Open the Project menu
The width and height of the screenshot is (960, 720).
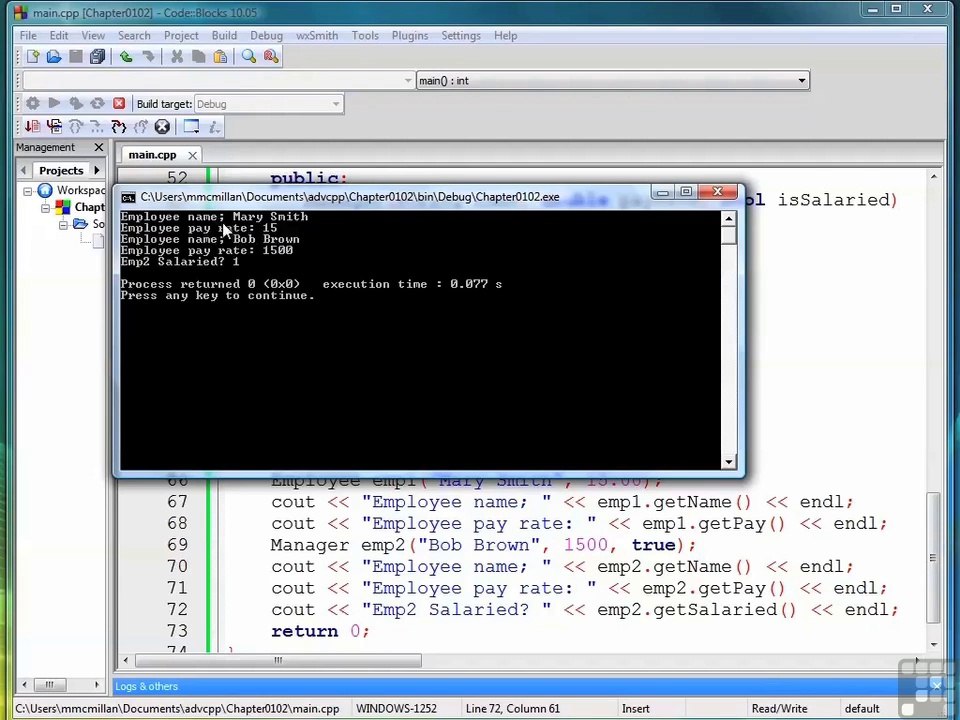point(181,36)
